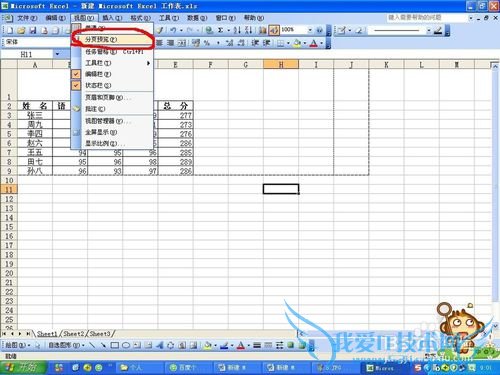Toggle the highlighted Drawing toolbar button
Screen dimensions: 500x375
pos(274,30)
